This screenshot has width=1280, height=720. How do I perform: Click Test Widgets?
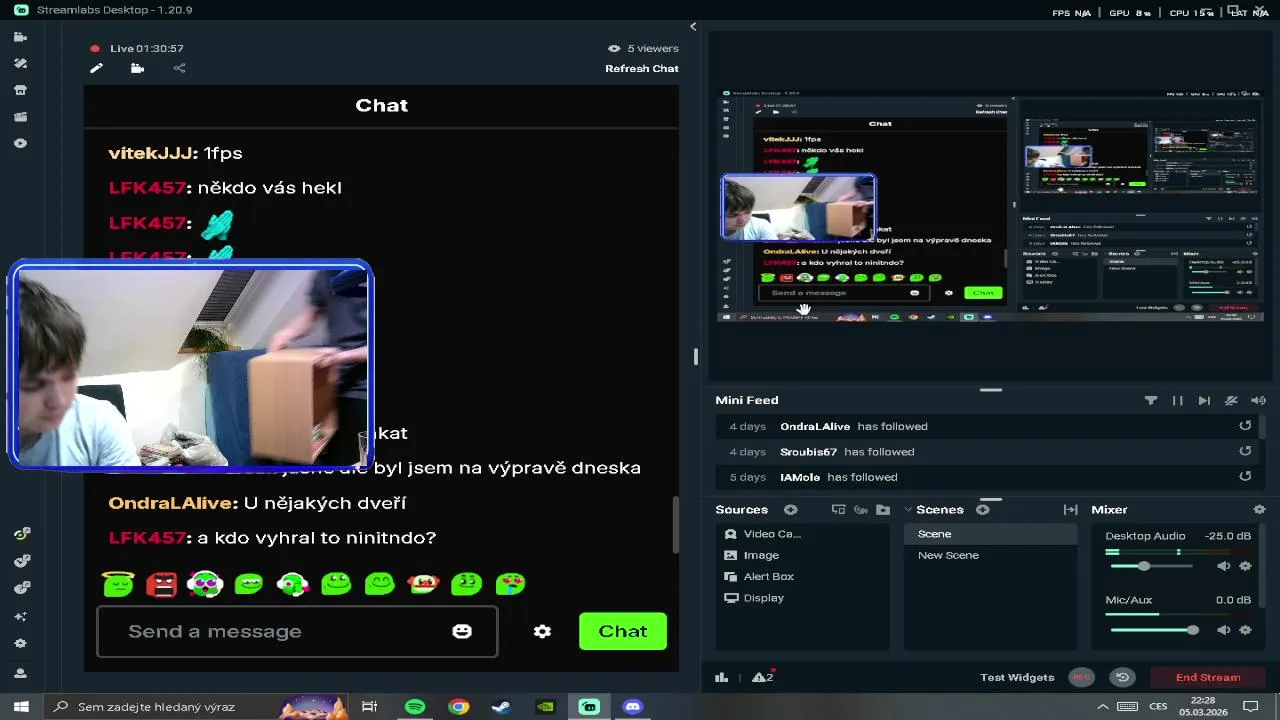[1017, 677]
